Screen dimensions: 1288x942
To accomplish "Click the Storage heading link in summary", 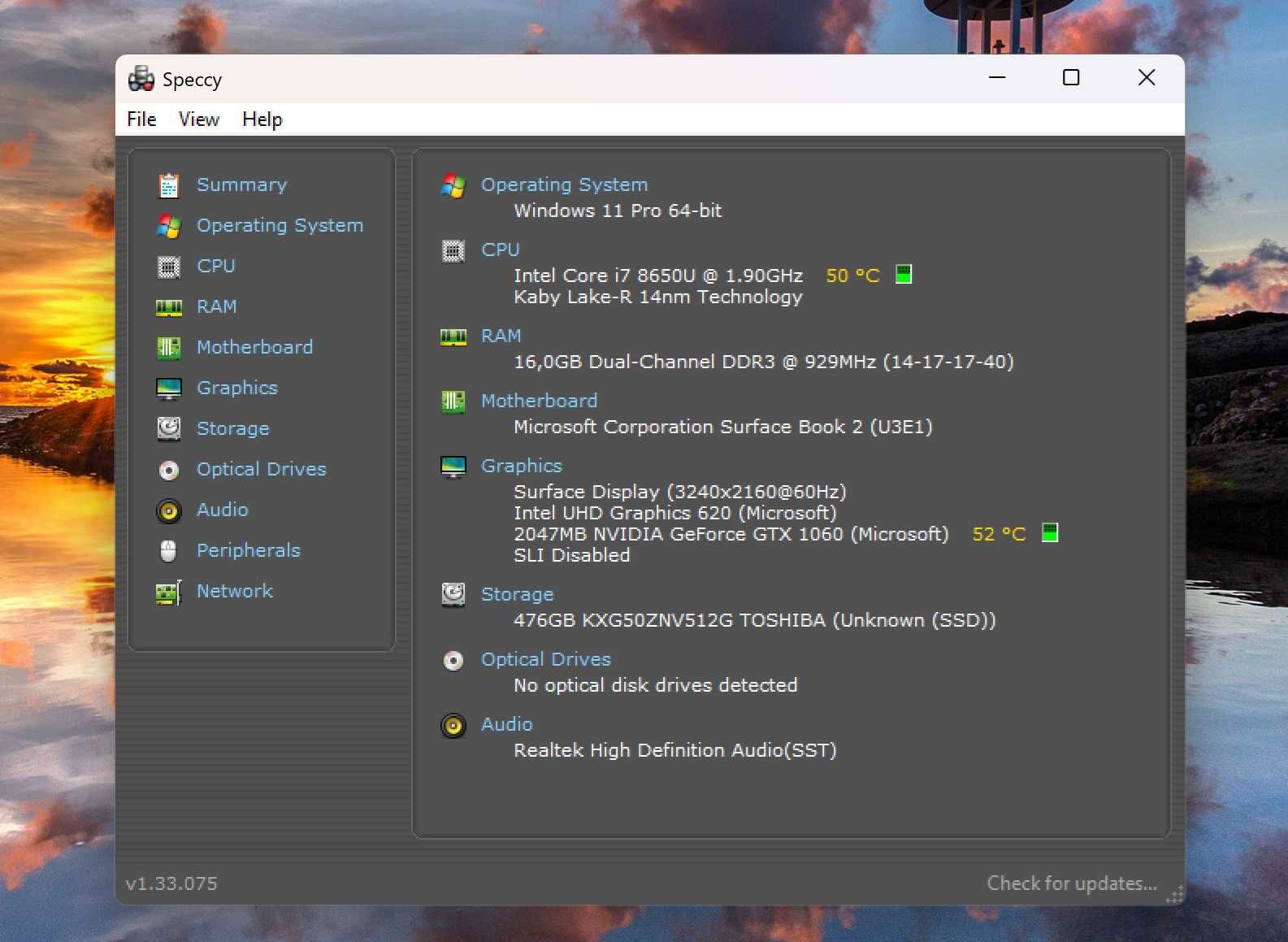I will [x=518, y=595].
